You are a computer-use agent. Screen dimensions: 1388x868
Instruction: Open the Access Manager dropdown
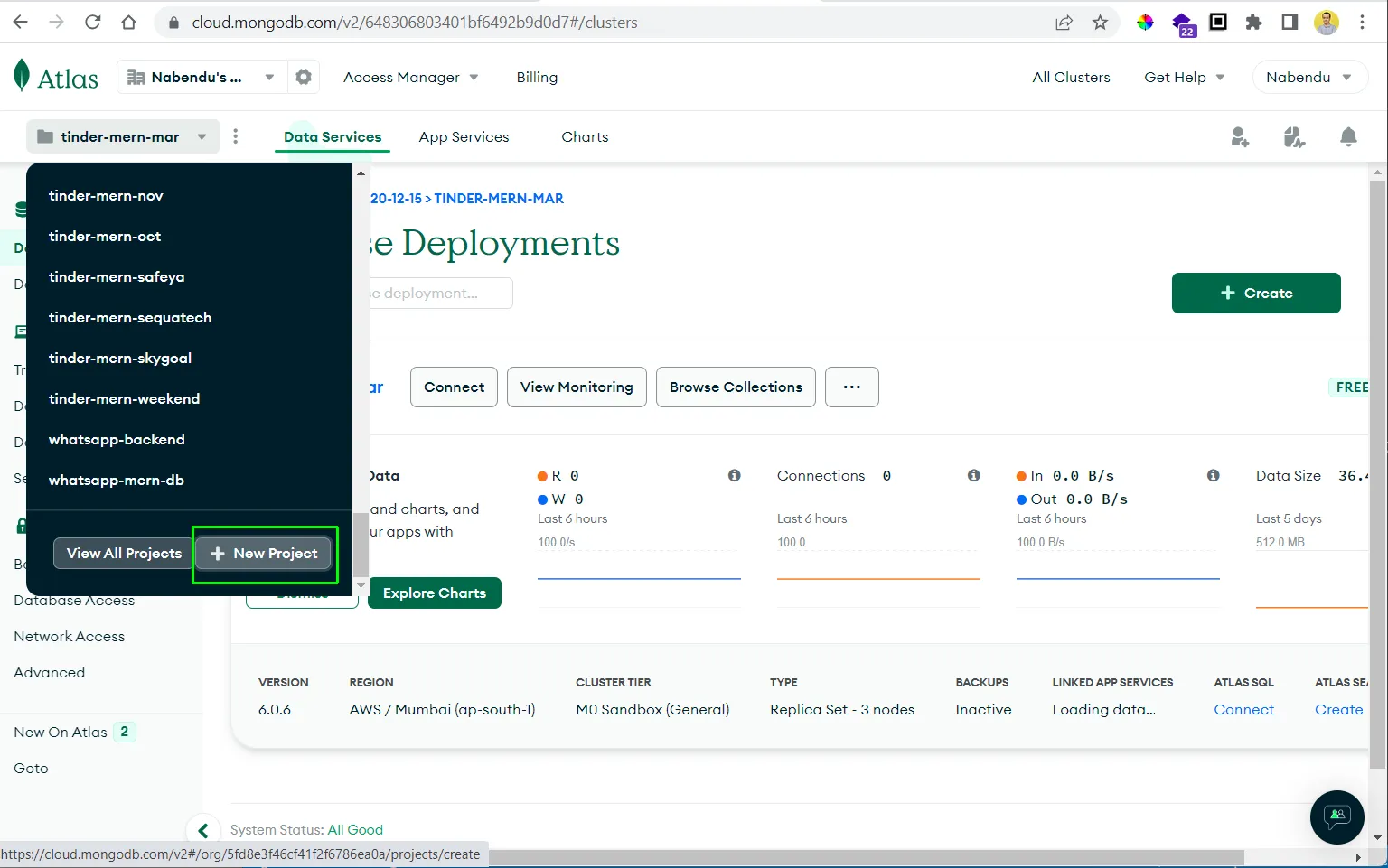(x=411, y=77)
